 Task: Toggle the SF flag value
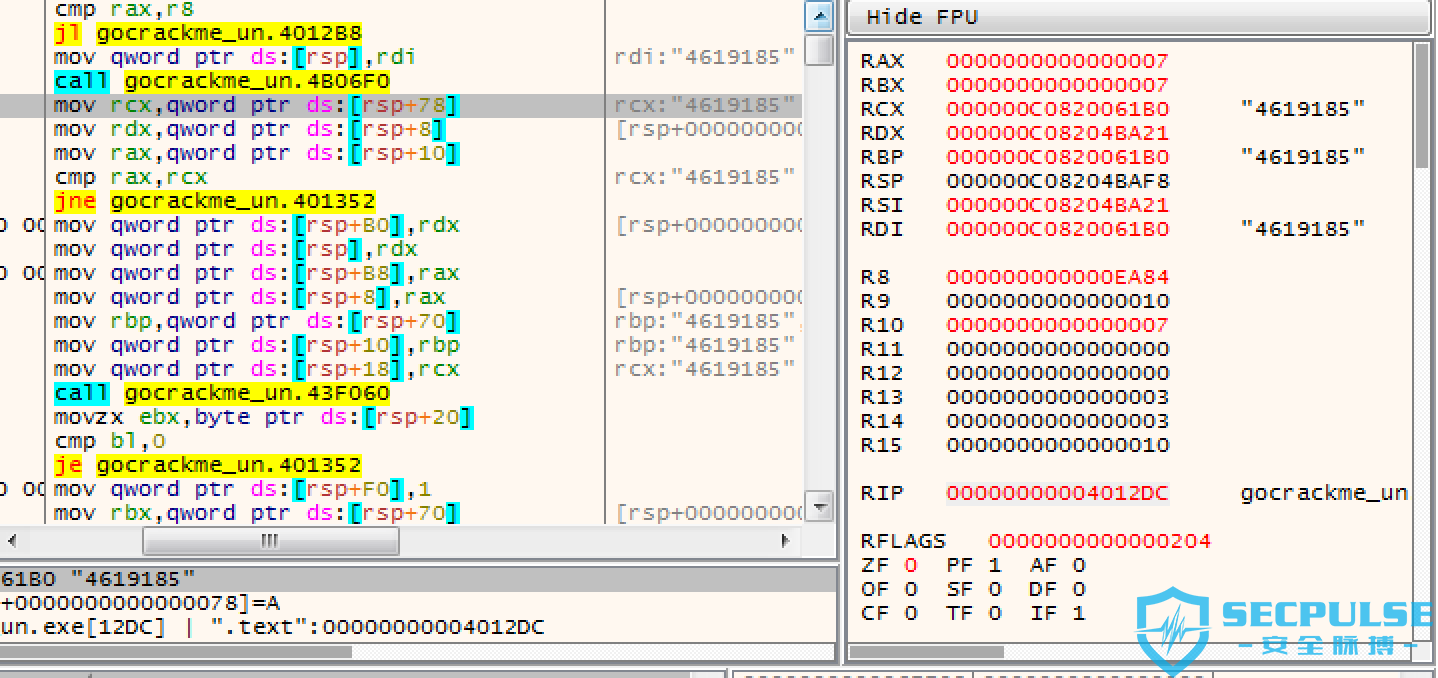994,589
